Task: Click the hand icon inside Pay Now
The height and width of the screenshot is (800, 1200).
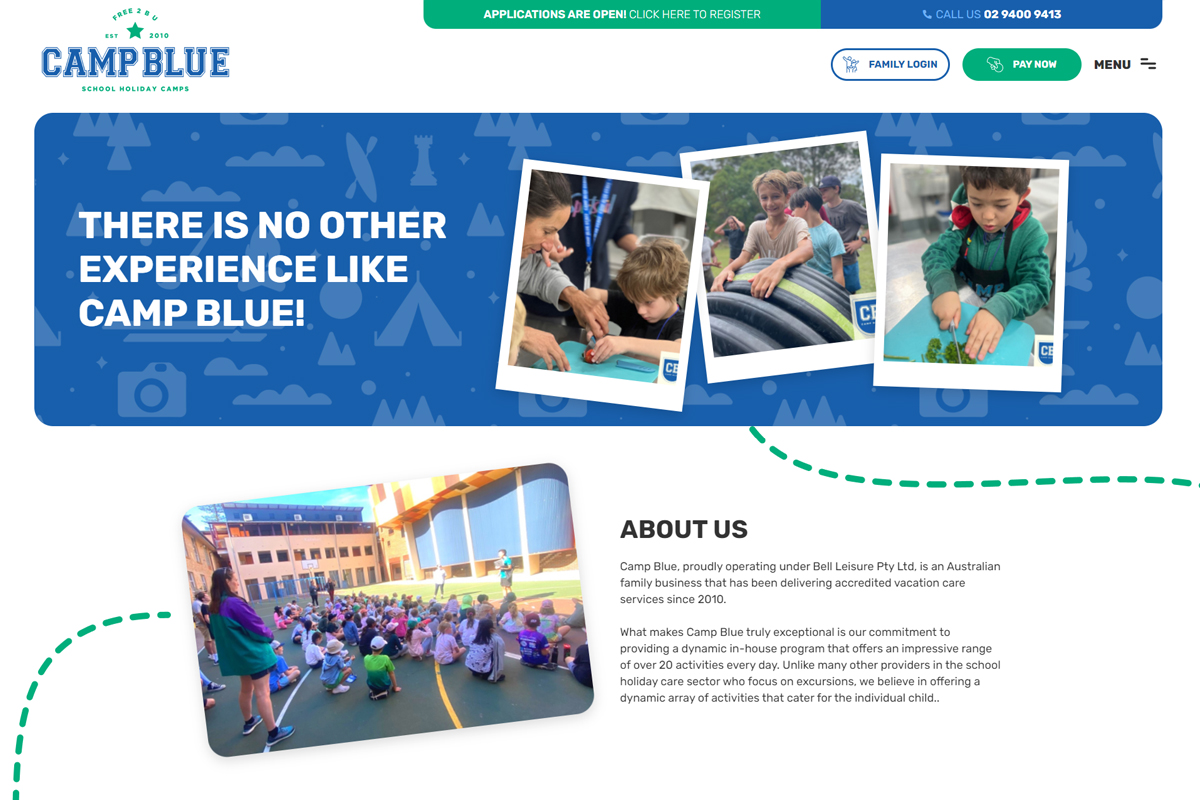Action: pos(994,64)
